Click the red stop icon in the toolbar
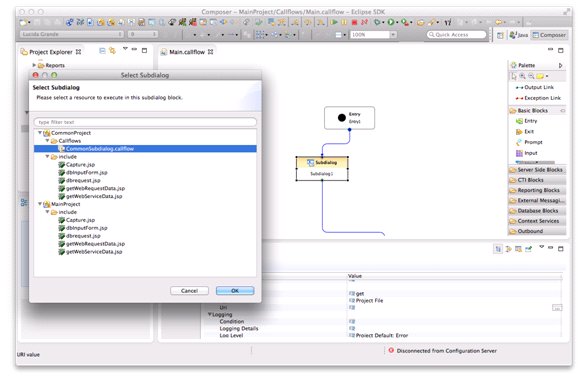This screenshot has height=377, width=580. [354, 22]
